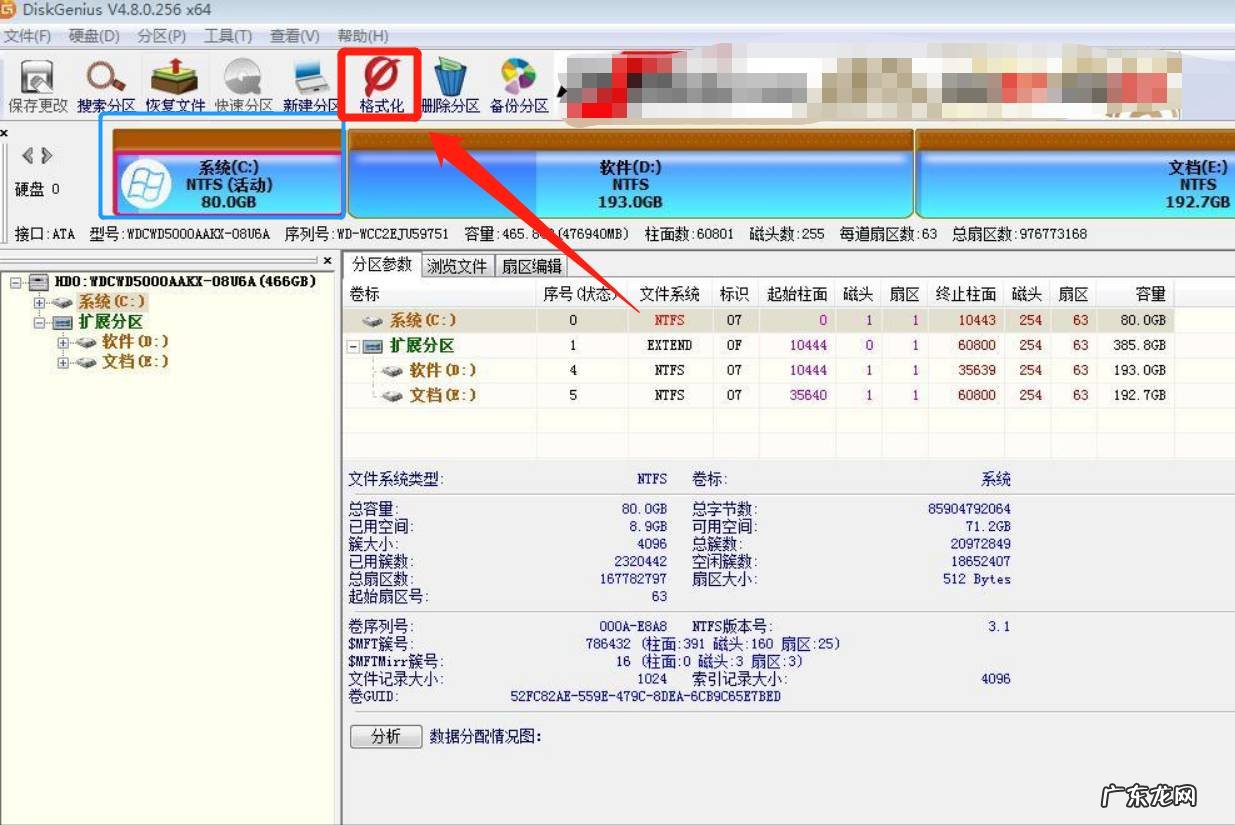Expand the 系统(C:) node in tree
This screenshot has width=1235, height=825.
coord(40,302)
